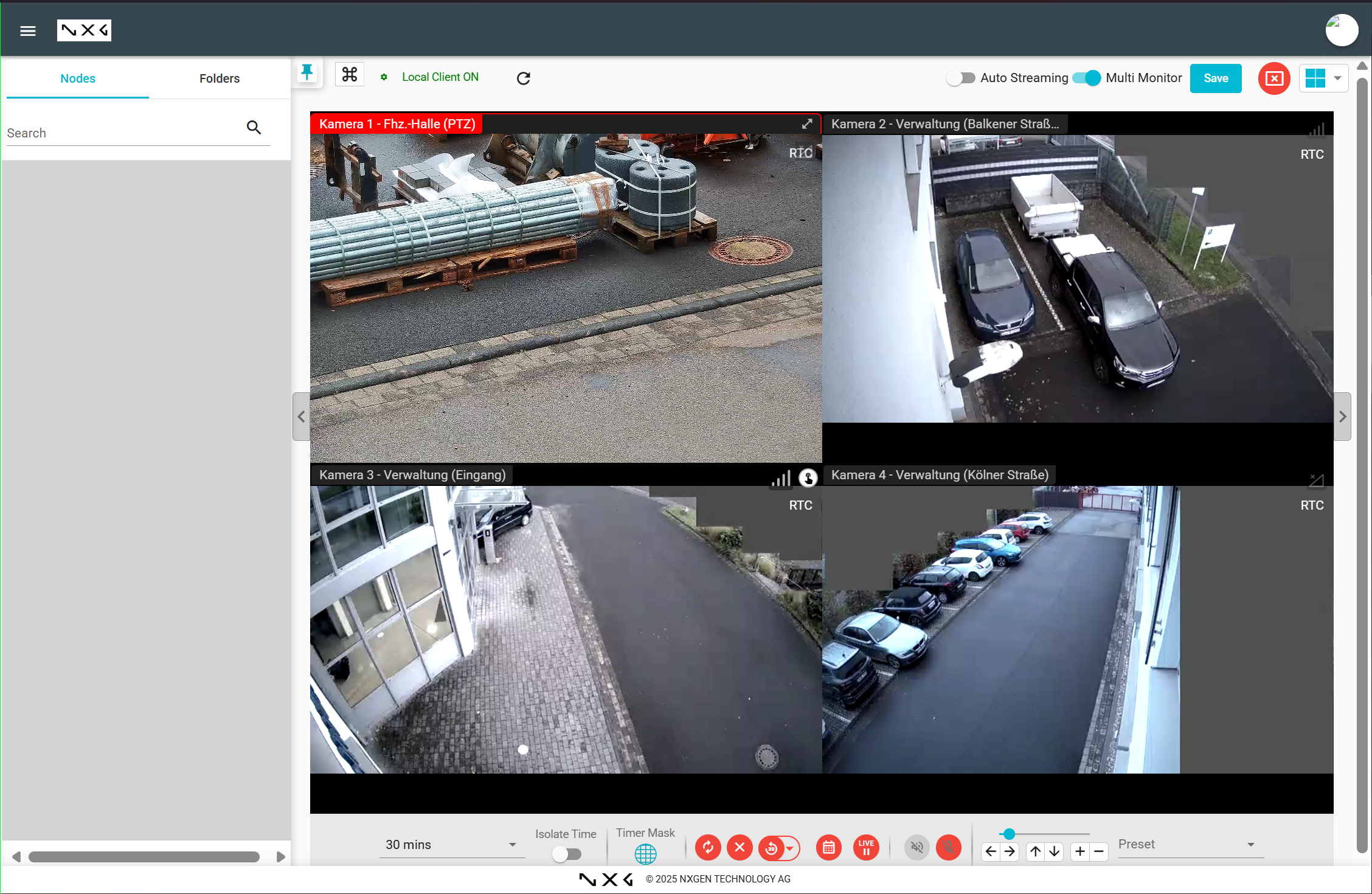Turn off the Multi Monitor toggle
Viewport: 1372px width, 894px height.
1087,78
